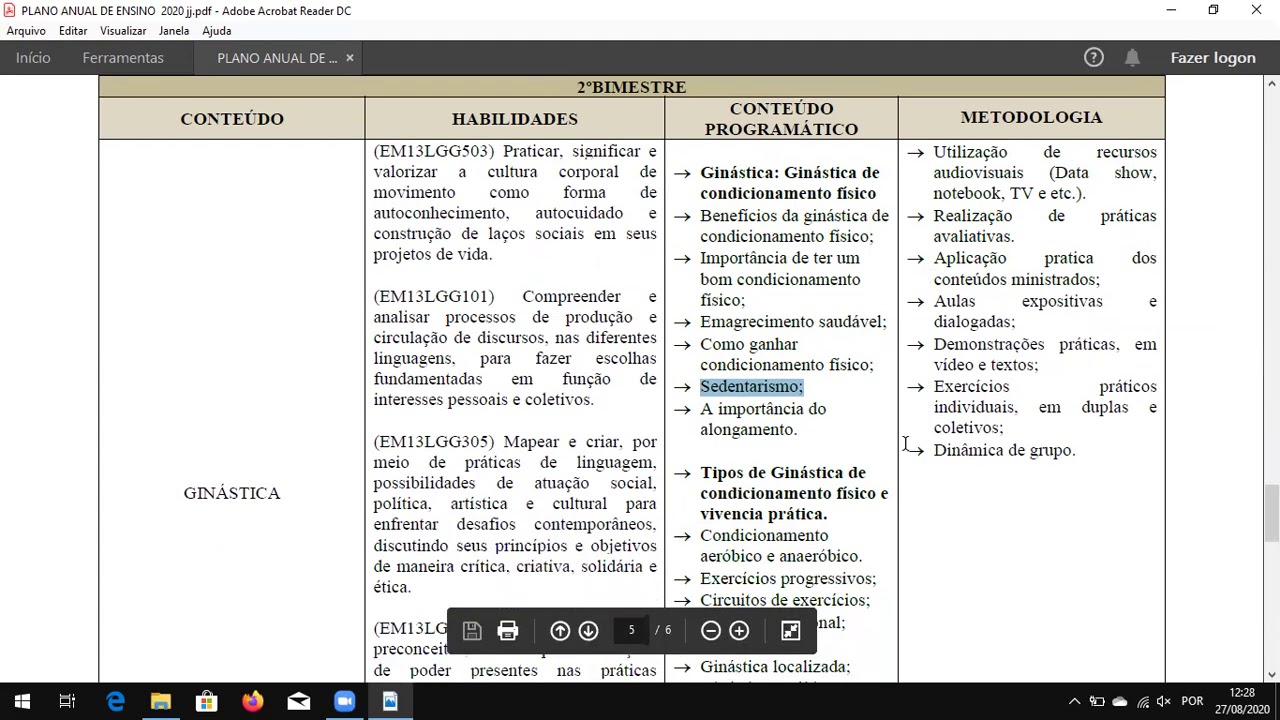The height and width of the screenshot is (720, 1280).
Task: Click the POR language indicator
Action: (x=1193, y=702)
